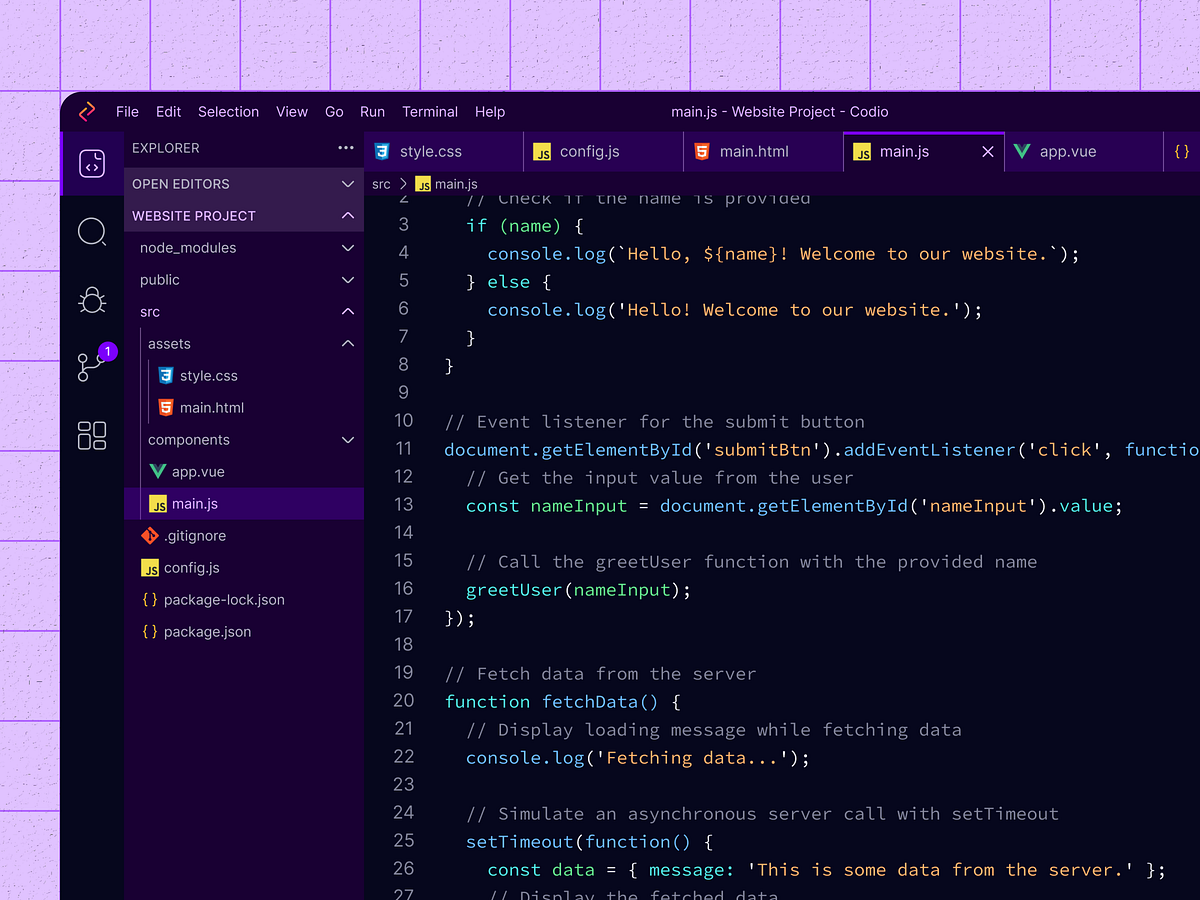The image size is (1200, 900).
Task: Select the Explorer icon in the activity bar
Action: 92,163
